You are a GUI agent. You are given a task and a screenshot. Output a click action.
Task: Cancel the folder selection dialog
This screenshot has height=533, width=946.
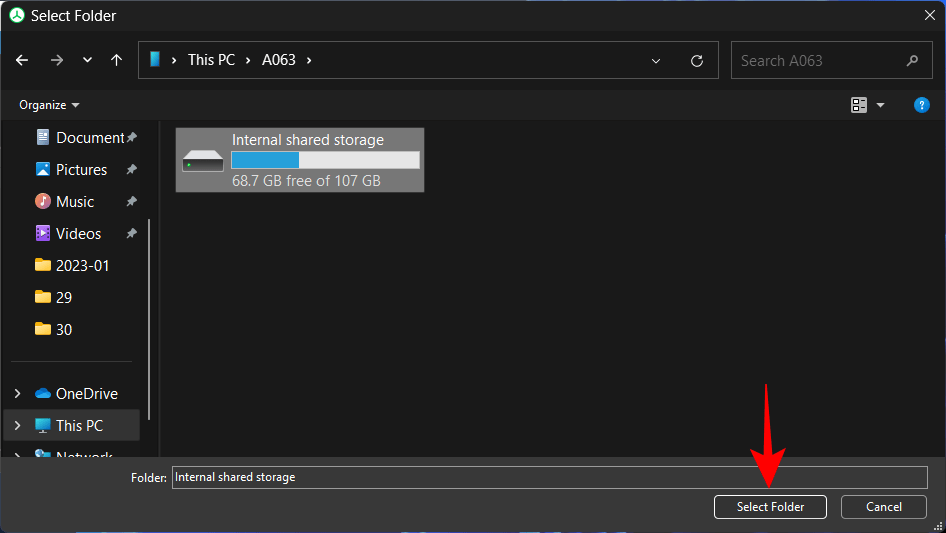[884, 507]
